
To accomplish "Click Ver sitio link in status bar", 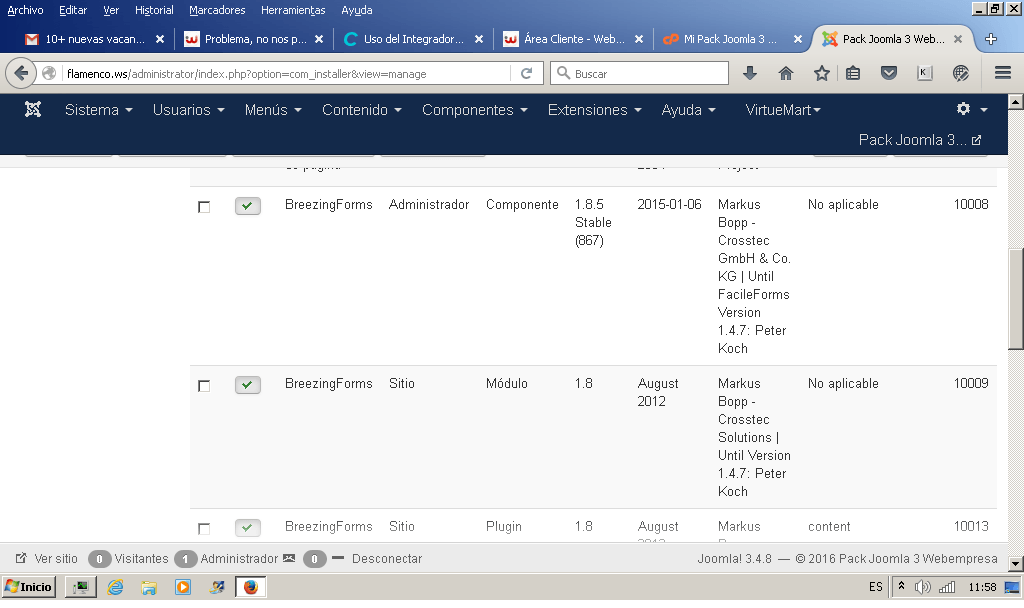I will tap(46, 558).
